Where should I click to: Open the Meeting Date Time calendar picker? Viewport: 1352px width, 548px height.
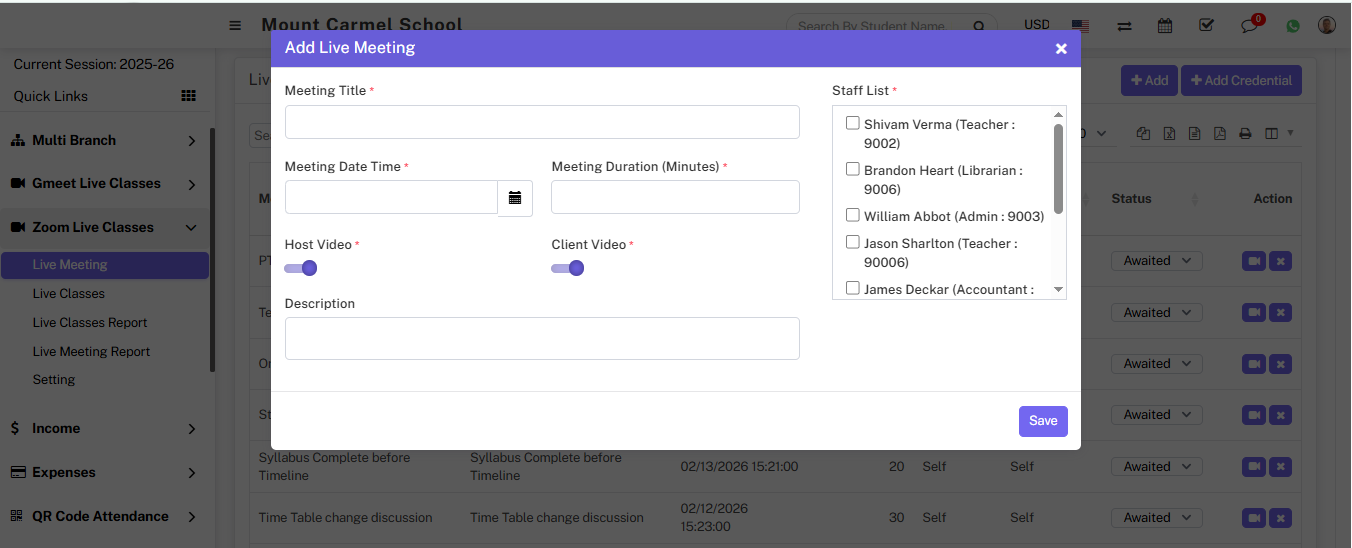pyautogui.click(x=515, y=198)
